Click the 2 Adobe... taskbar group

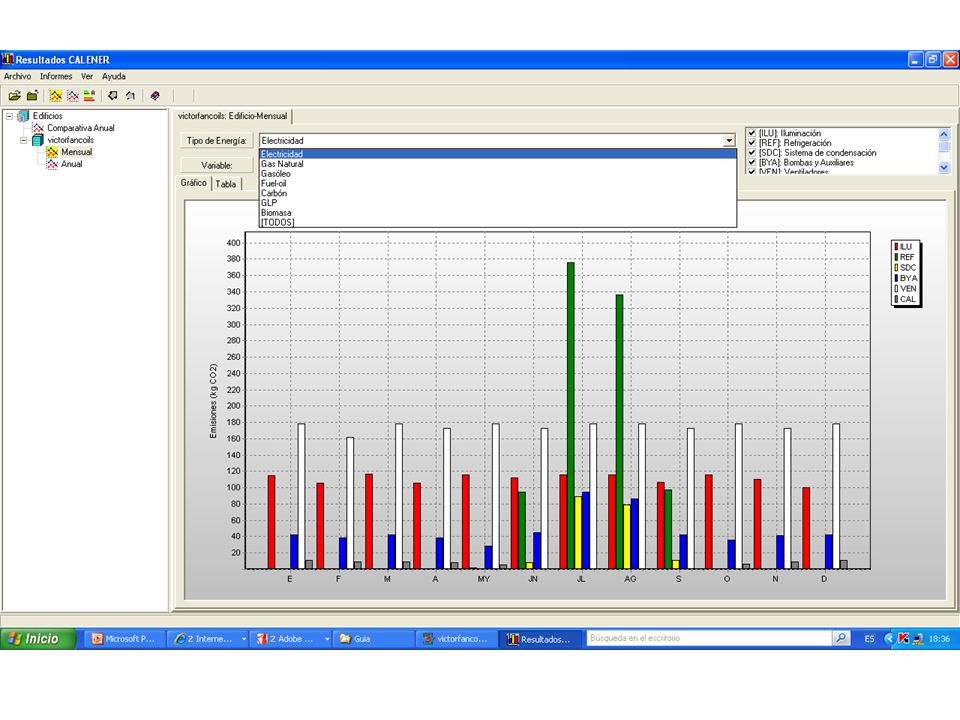click(x=291, y=639)
